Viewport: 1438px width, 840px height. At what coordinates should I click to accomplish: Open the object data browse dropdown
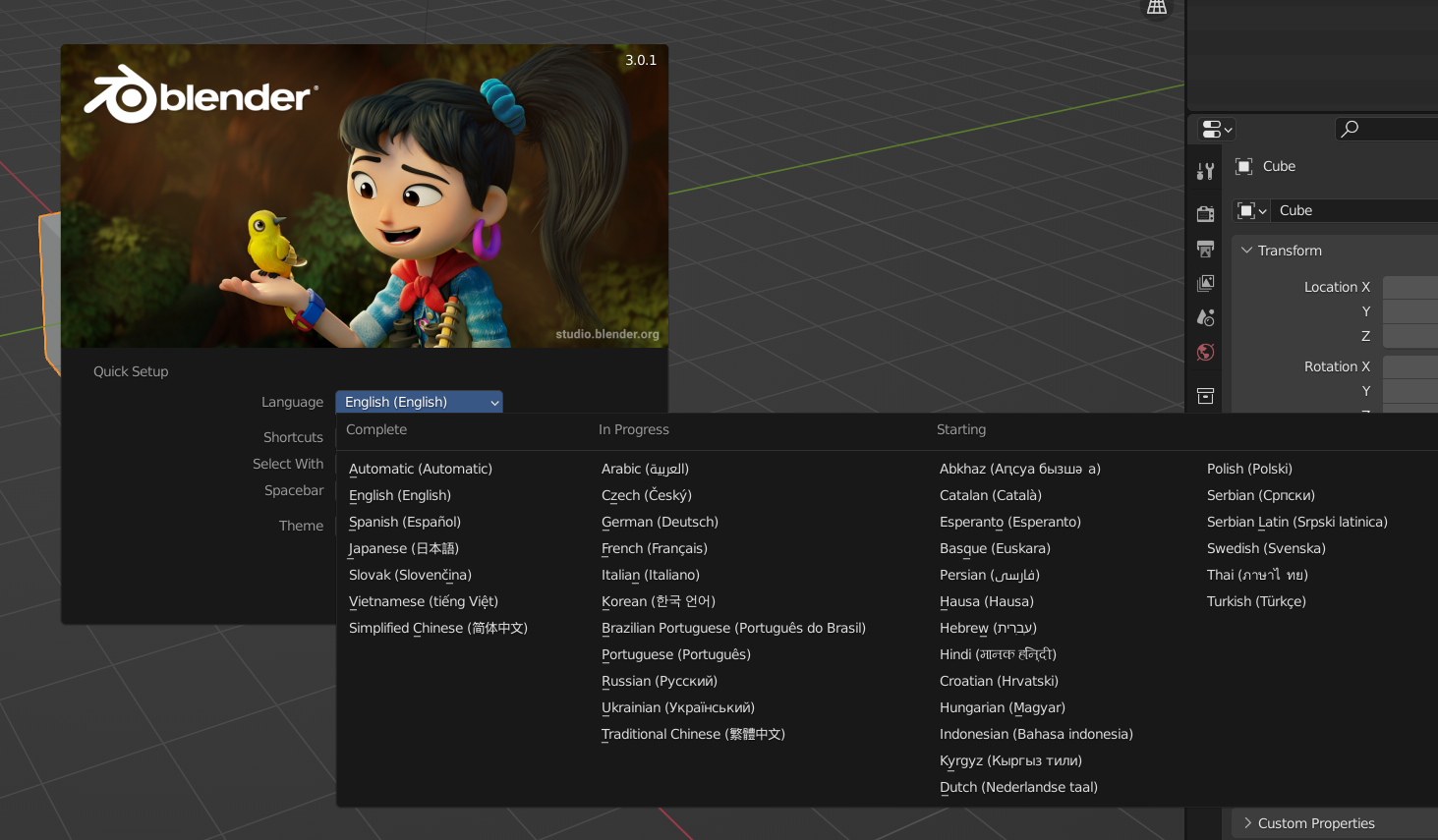tap(1252, 210)
